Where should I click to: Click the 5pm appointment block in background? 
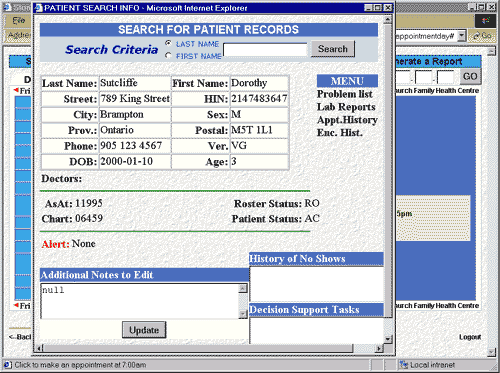(433, 218)
